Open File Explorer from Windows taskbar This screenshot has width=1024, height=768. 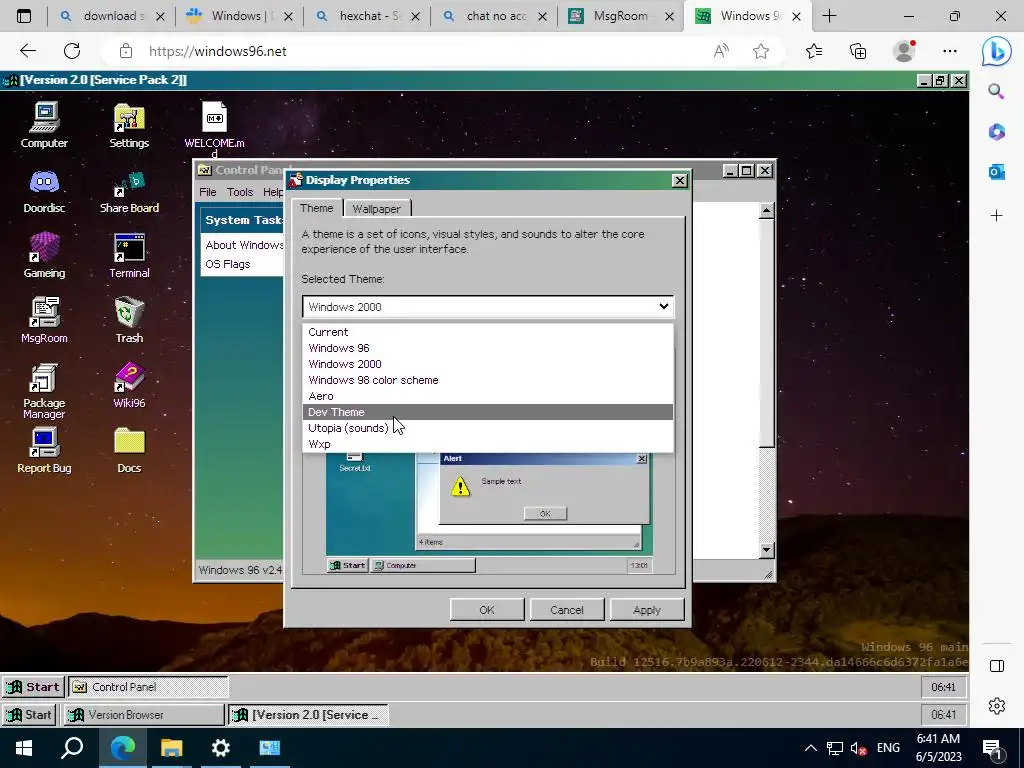coord(172,748)
